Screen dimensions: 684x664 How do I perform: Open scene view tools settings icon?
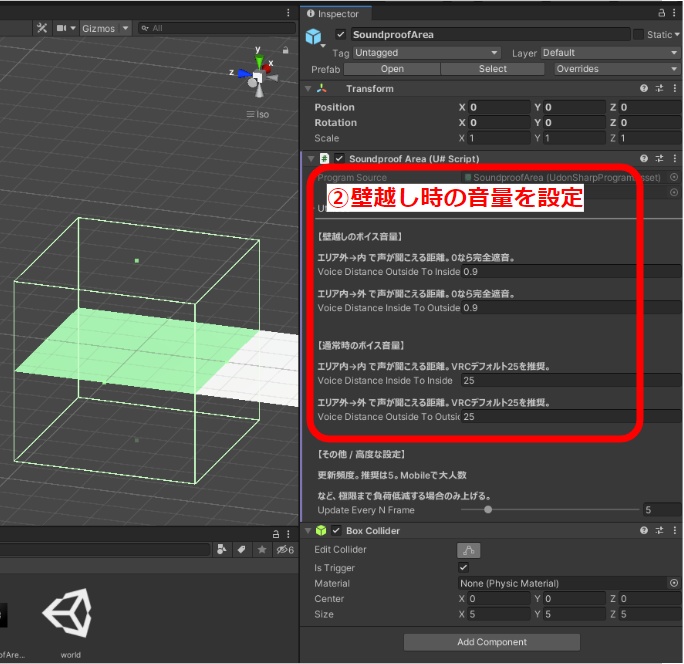[x=42, y=28]
